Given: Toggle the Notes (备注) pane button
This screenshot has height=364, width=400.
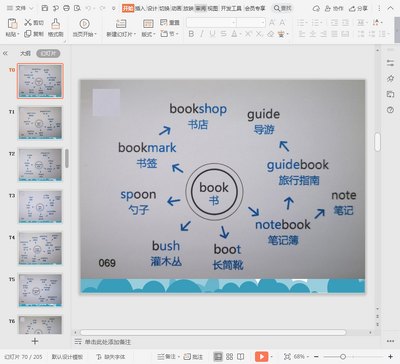Looking at the screenshot, I should 166,357.
